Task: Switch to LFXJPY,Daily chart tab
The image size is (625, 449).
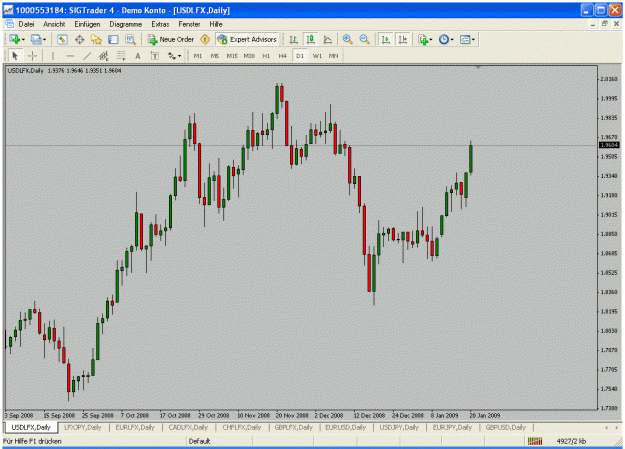Action: [83, 427]
